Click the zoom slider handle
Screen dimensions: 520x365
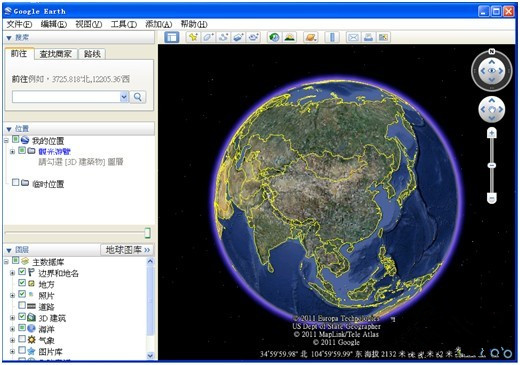pyautogui.click(x=492, y=165)
